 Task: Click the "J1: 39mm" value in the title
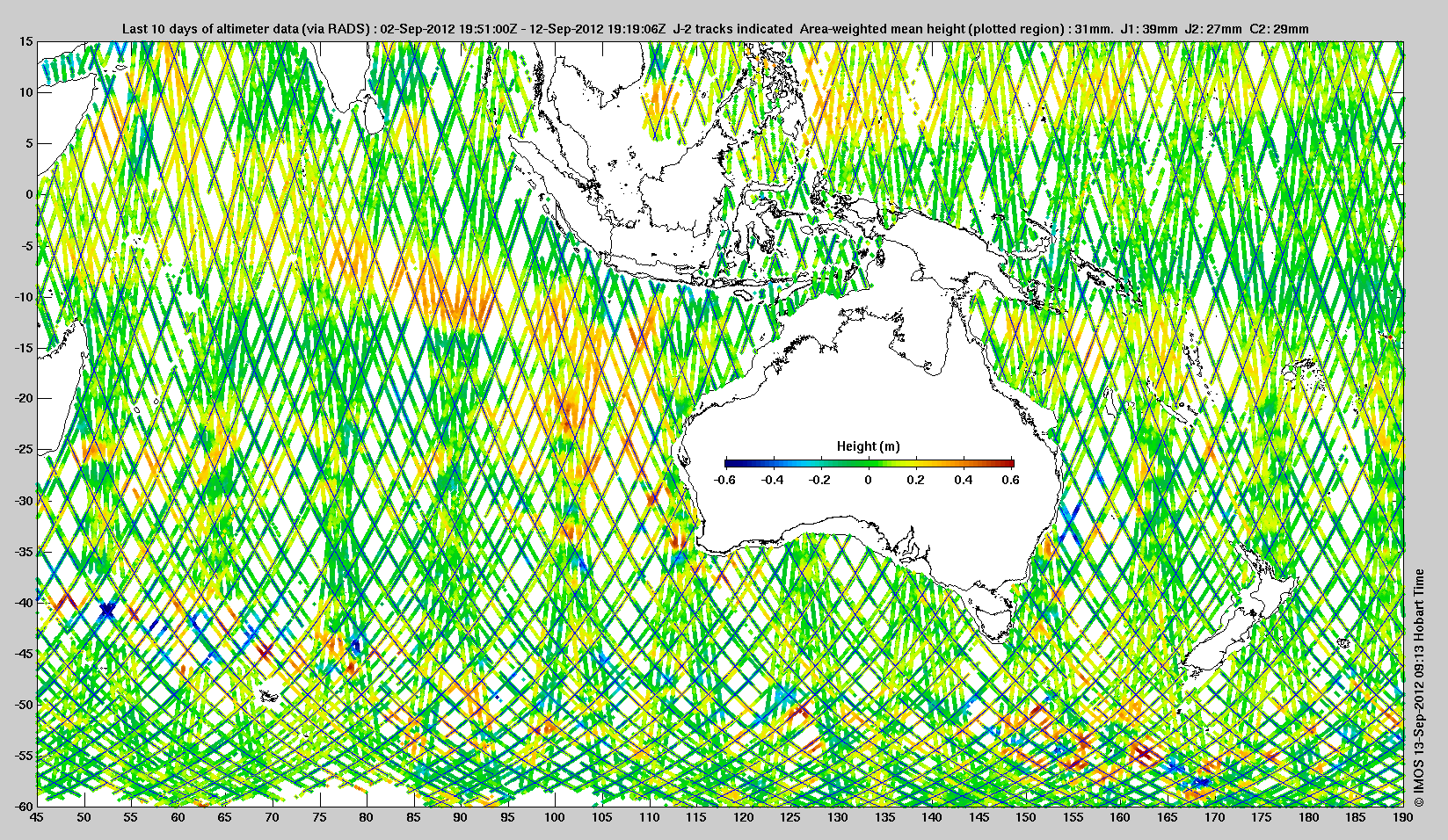(x=1149, y=29)
